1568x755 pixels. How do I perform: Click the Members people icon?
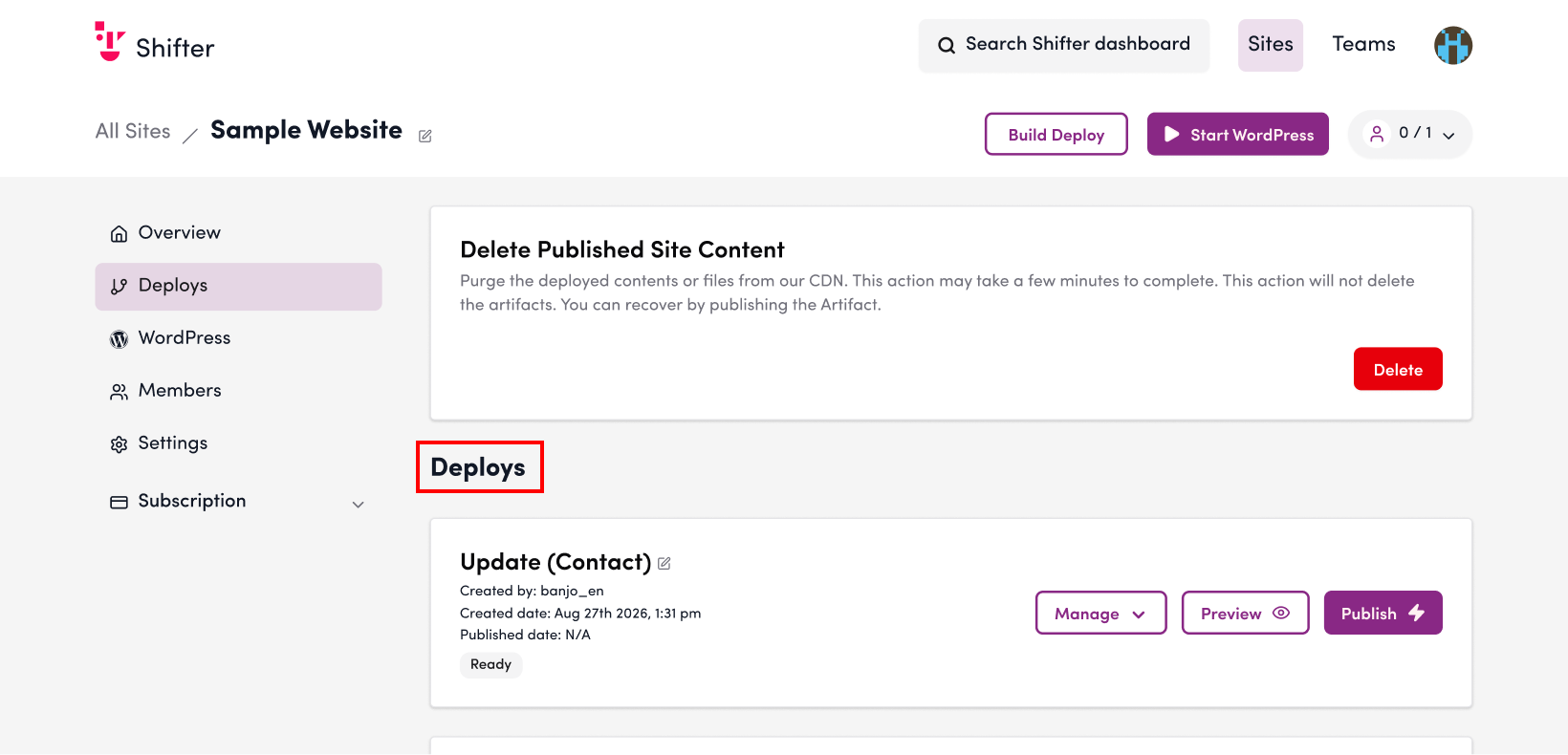point(119,391)
